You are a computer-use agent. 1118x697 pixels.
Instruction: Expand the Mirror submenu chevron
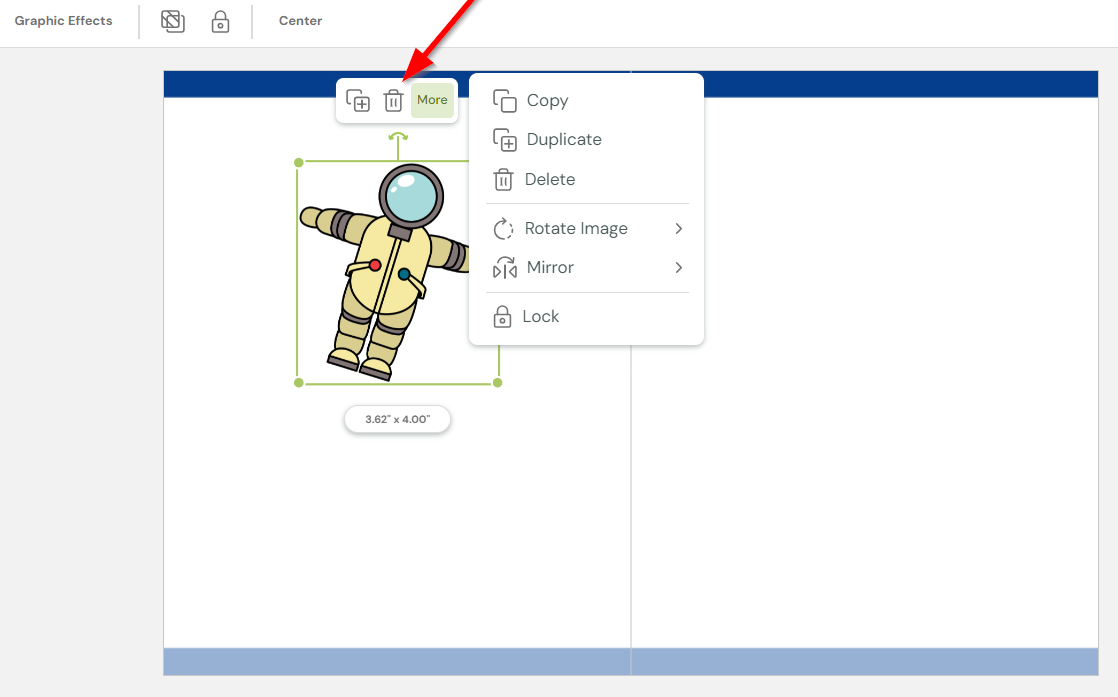(x=680, y=267)
